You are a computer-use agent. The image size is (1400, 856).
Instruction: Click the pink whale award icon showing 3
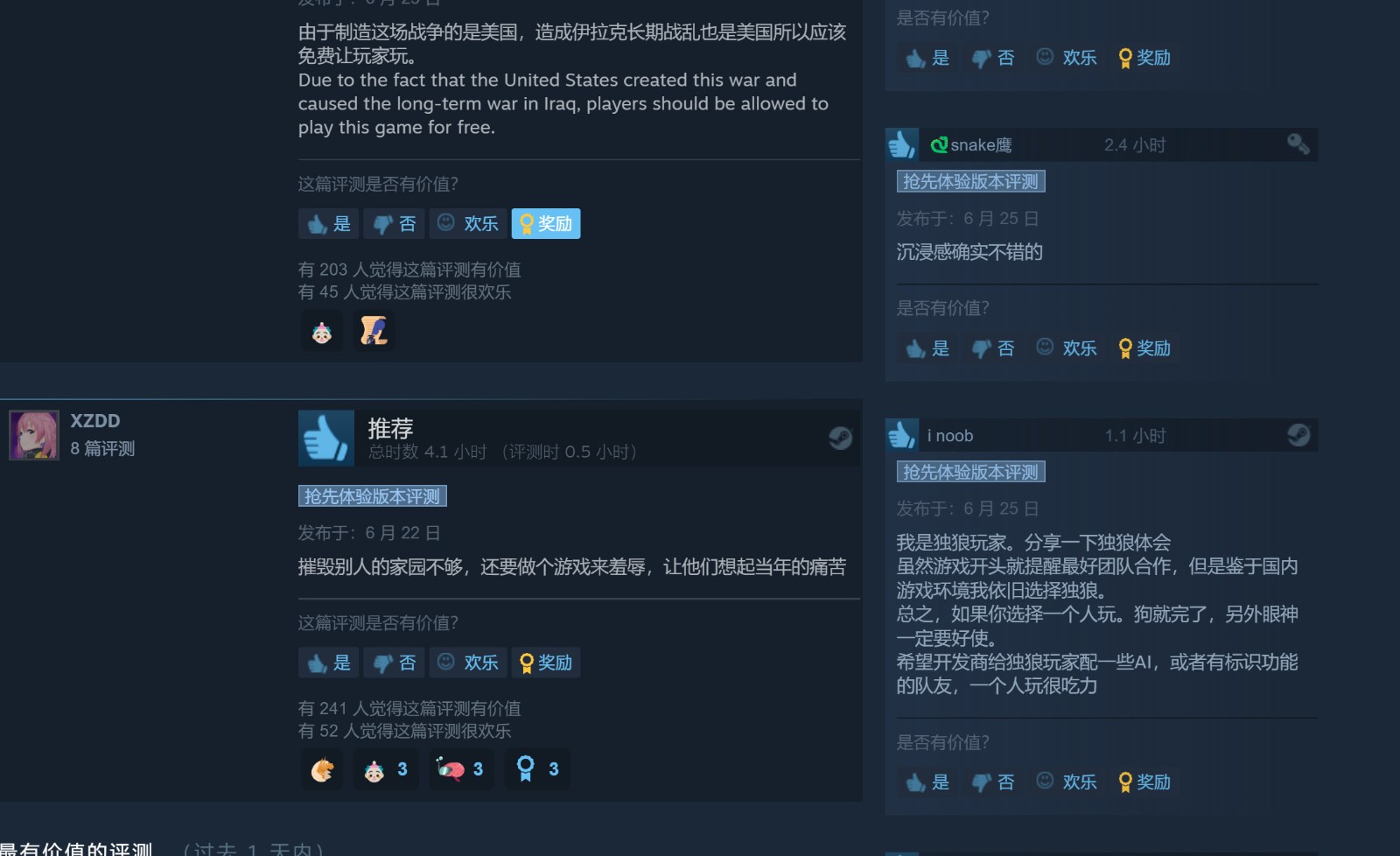coord(461,768)
